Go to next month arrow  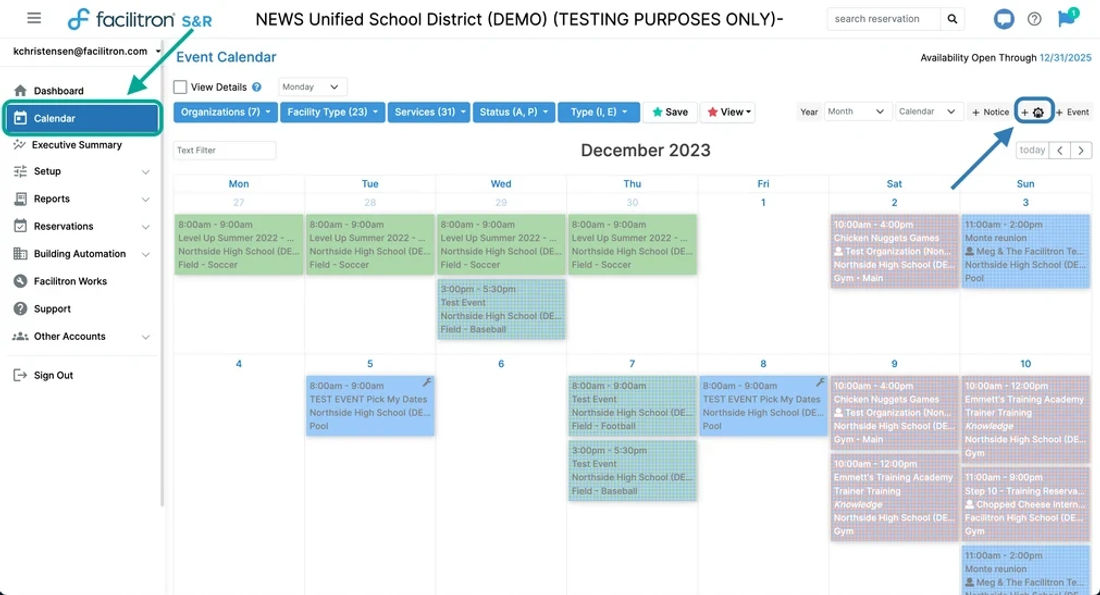1081,150
